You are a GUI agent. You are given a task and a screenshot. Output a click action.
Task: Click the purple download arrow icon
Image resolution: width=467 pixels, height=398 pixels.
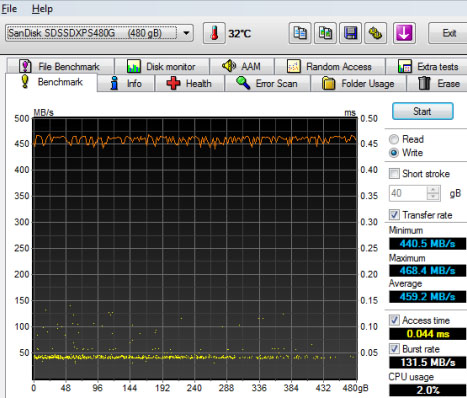click(404, 33)
